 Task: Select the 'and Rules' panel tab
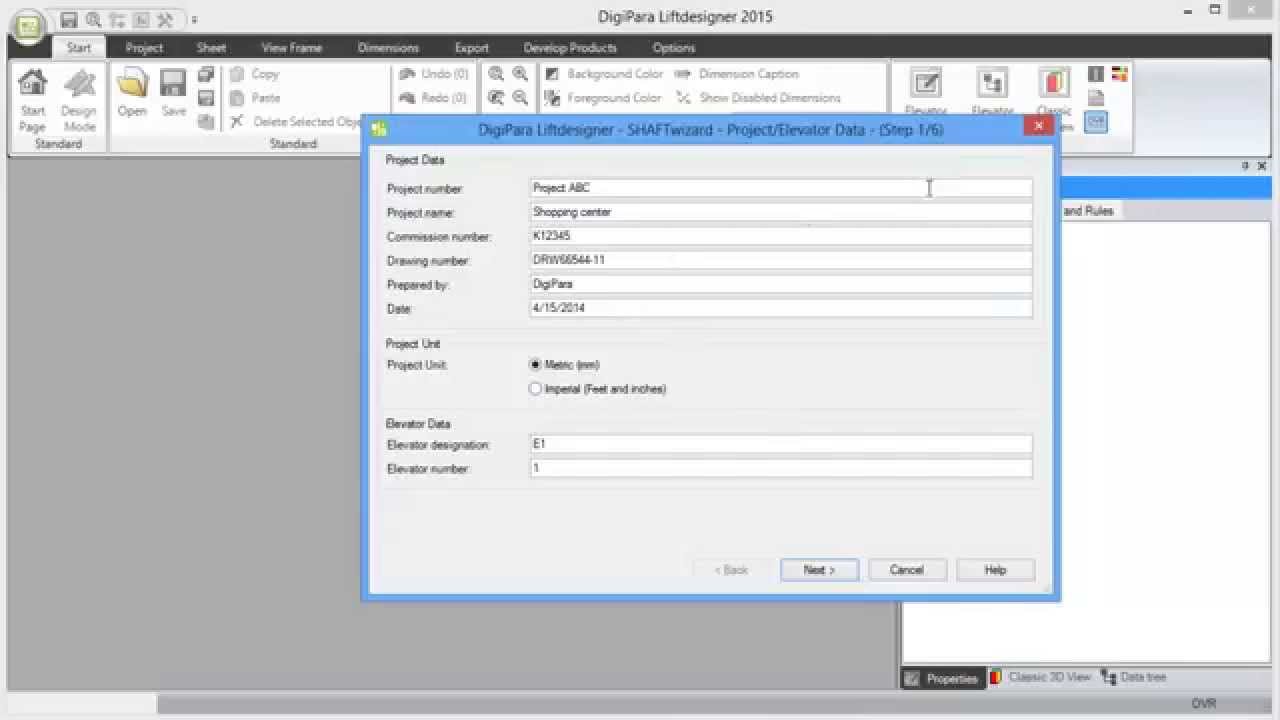tap(1090, 211)
